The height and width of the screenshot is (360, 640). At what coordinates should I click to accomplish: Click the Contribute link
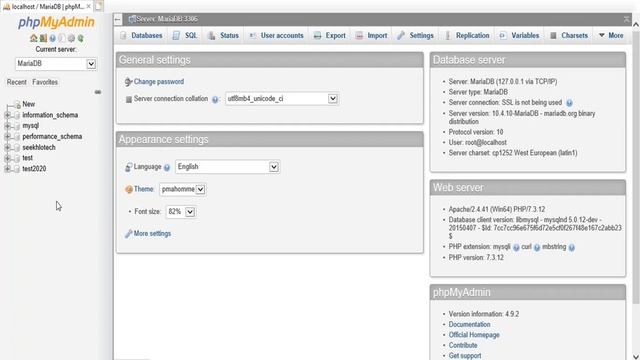click(463, 345)
